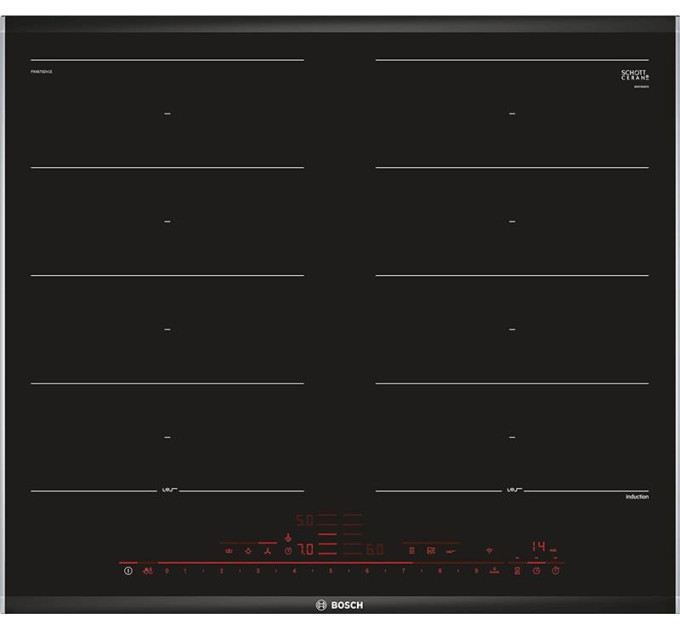Viewport: 680px width, 630px height.
Task: Select the zone showing 5.0
Action: [x=304, y=520]
